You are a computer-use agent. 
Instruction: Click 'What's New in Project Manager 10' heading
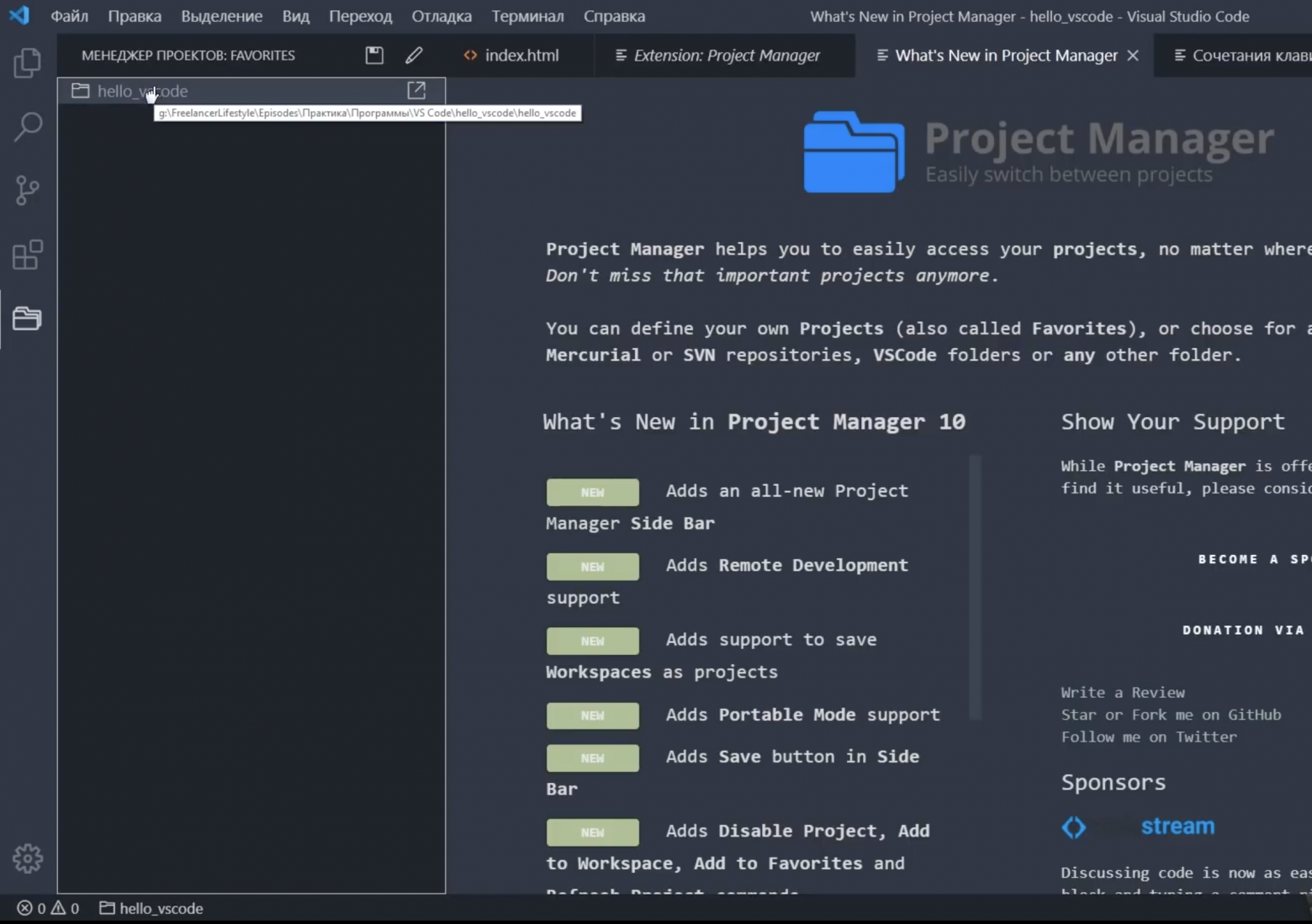pyautogui.click(x=754, y=422)
